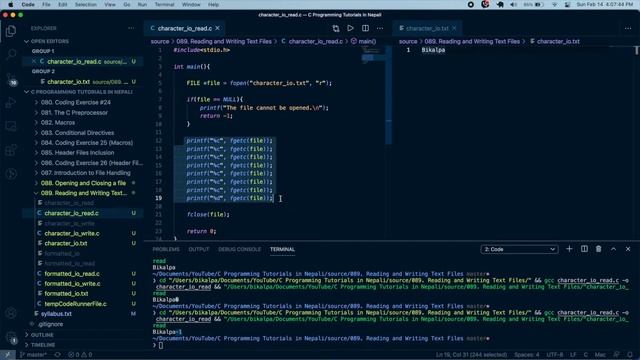Open character_io.txt under Group 2

[68, 82]
